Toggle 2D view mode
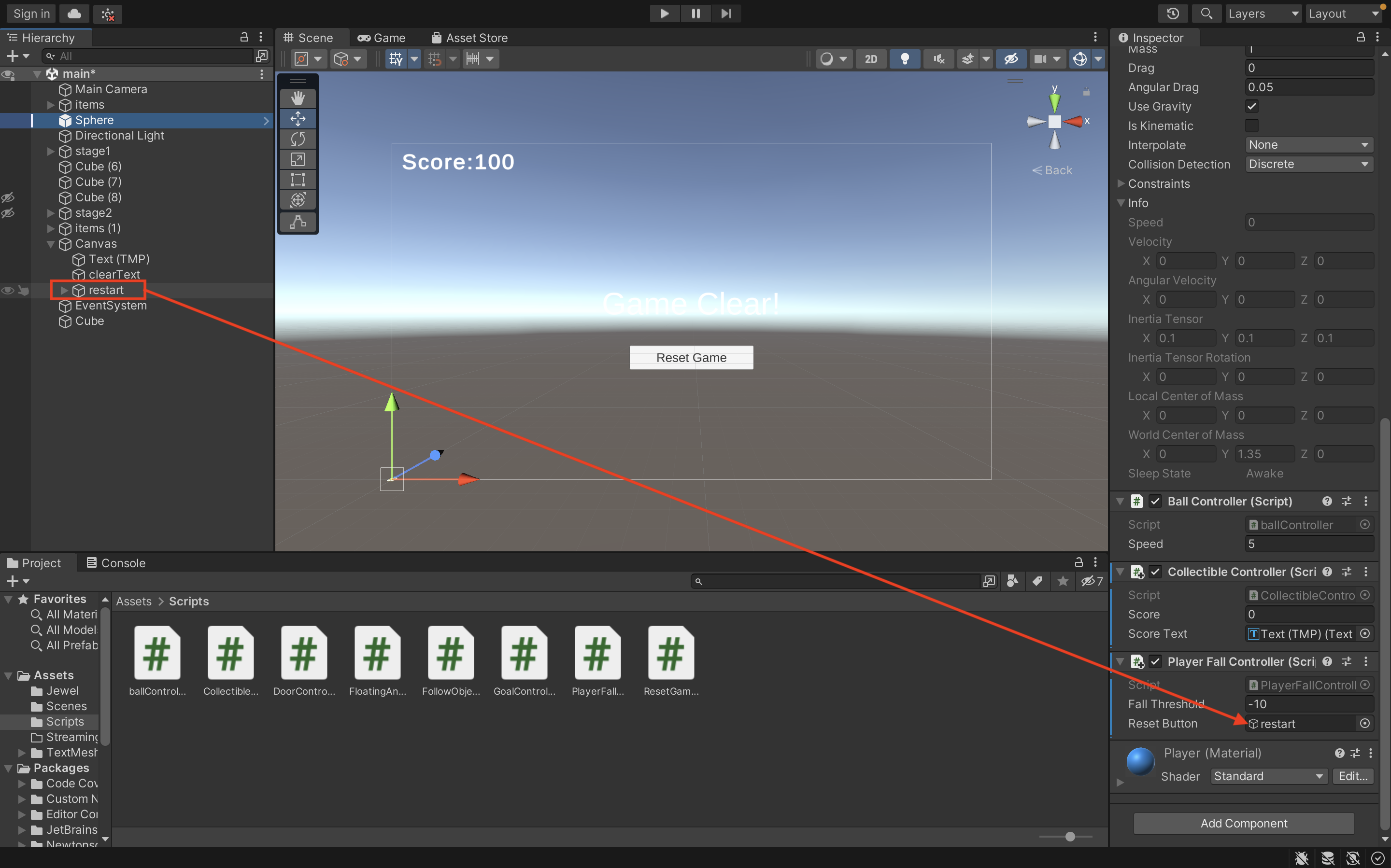Viewport: 1391px width, 868px height. 871,58
